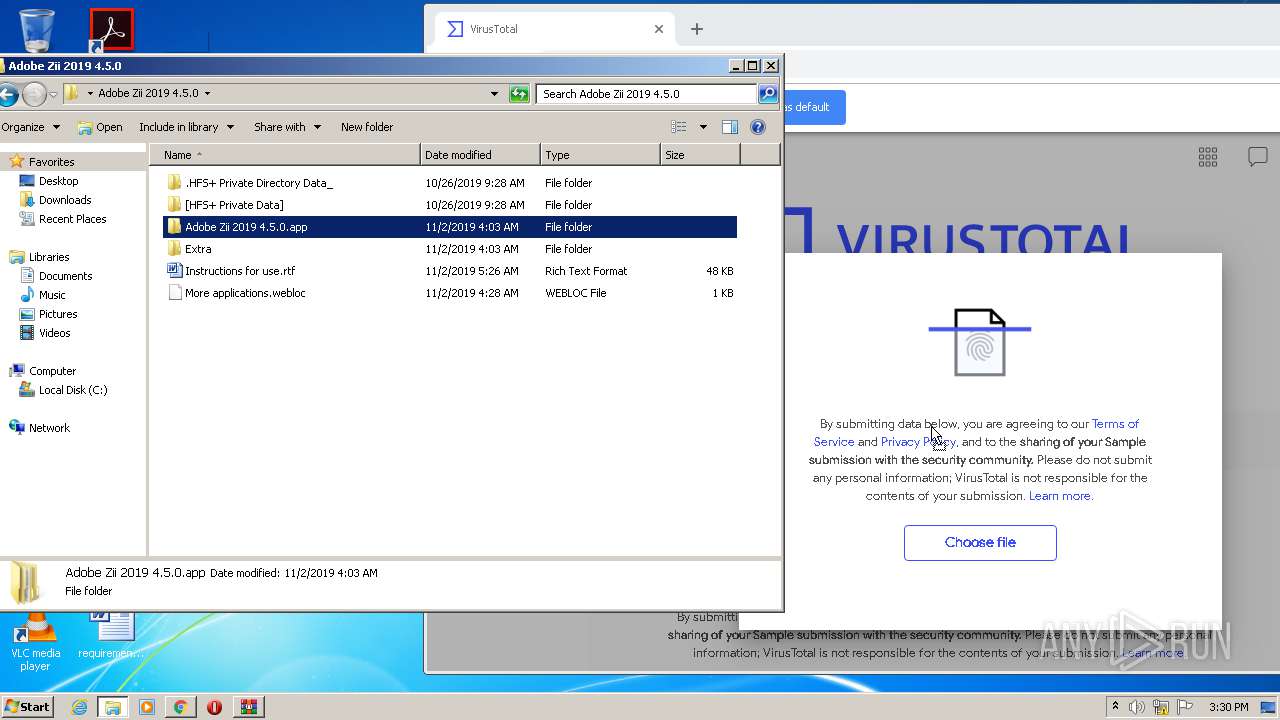The width and height of the screenshot is (1280, 720).
Task: Open Pictures library
Action: [58, 314]
